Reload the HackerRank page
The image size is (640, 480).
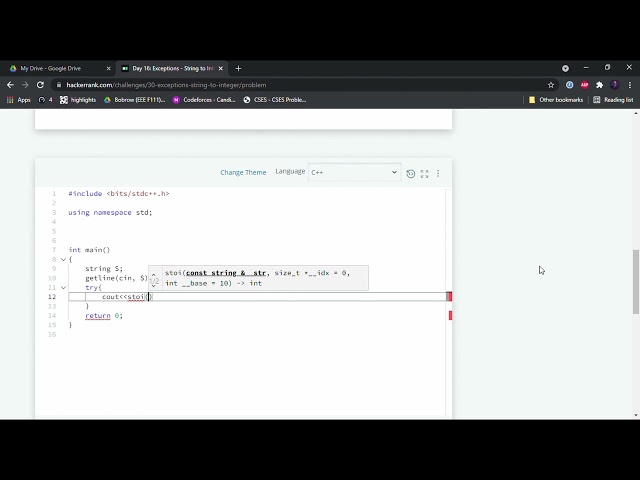40,85
